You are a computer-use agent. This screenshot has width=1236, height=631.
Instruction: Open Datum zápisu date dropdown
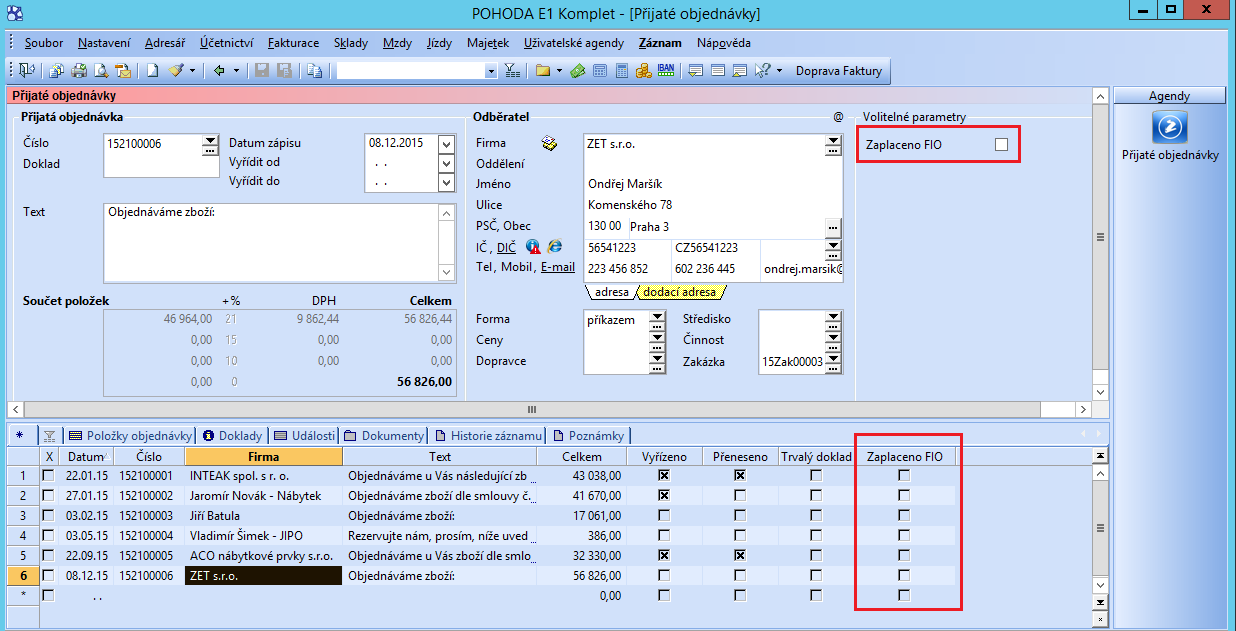click(x=446, y=143)
